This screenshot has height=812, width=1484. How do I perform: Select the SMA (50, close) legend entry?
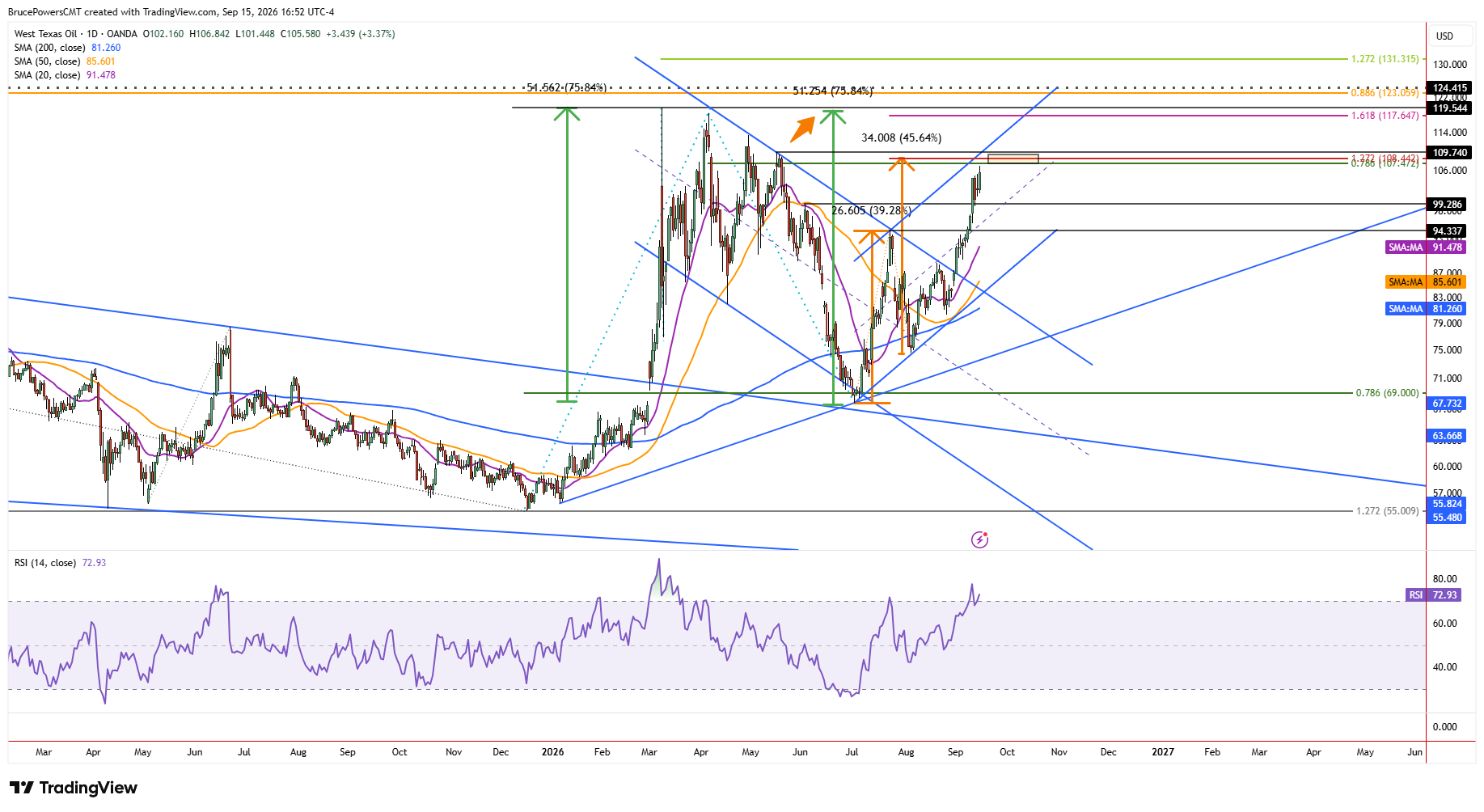click(x=65, y=61)
